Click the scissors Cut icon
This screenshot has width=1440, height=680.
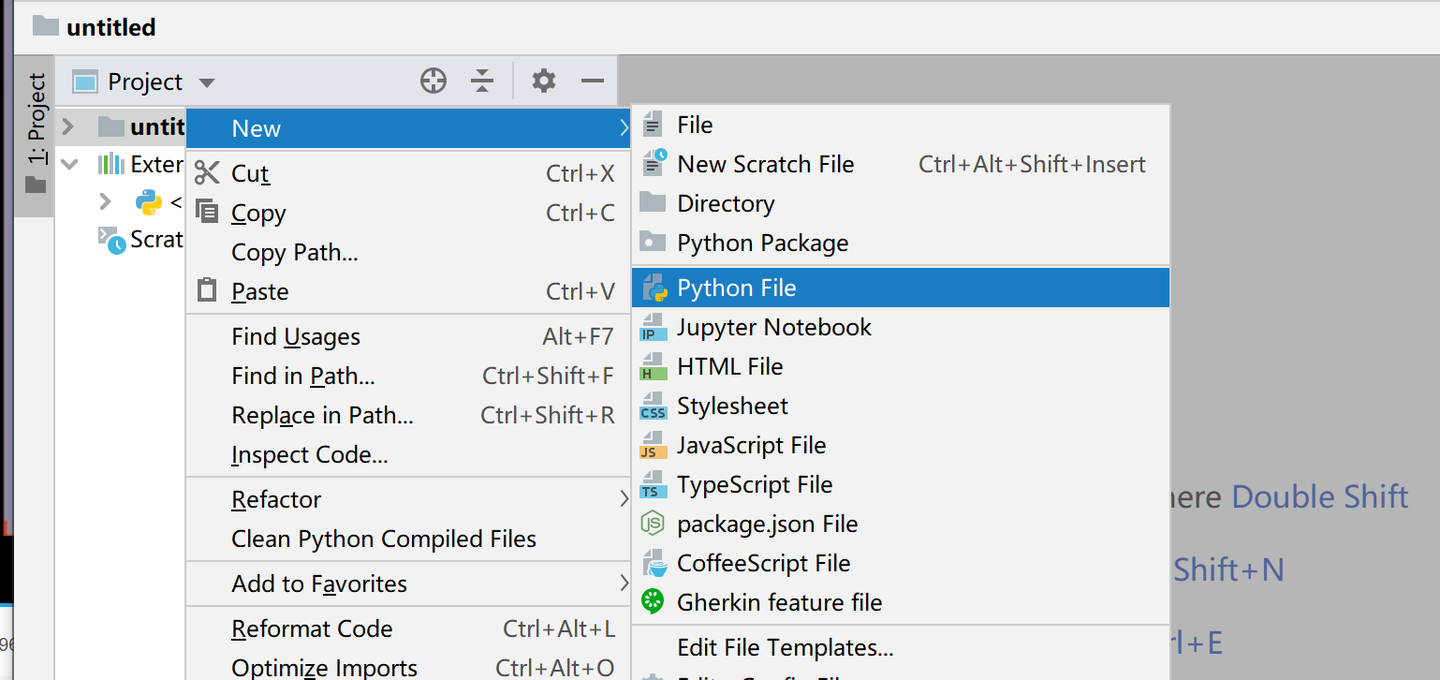pyautogui.click(x=207, y=173)
